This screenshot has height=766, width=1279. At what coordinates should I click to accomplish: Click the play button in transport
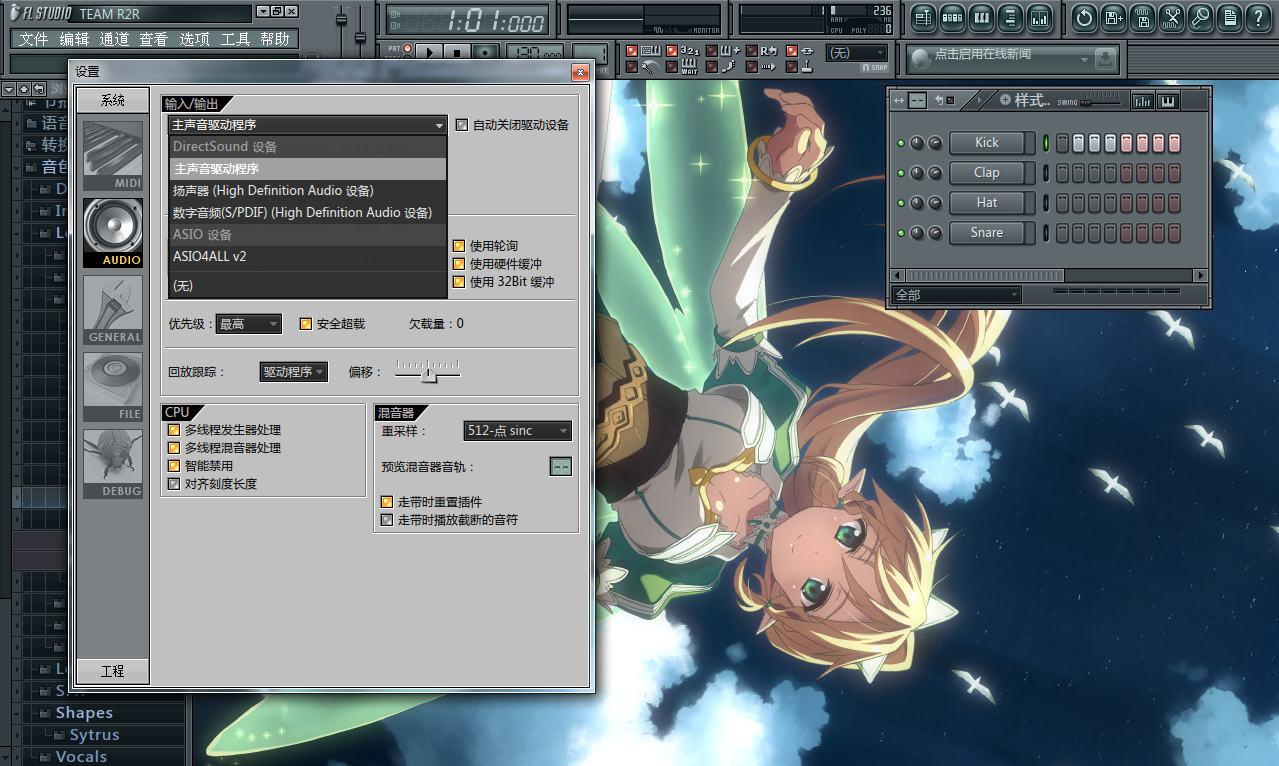click(x=429, y=53)
